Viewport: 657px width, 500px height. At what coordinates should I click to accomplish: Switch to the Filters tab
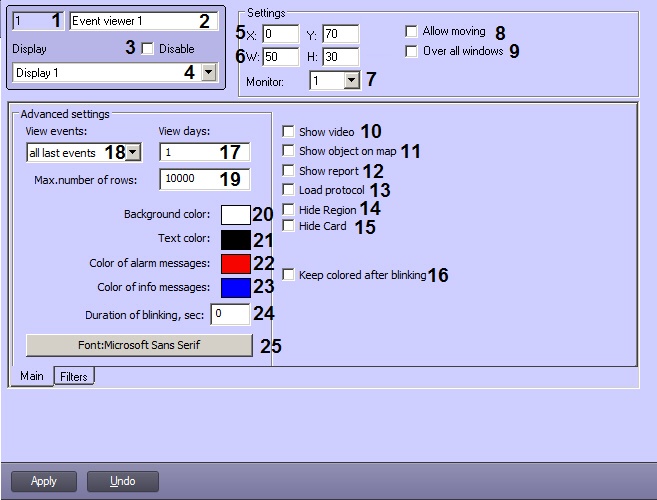point(73,377)
